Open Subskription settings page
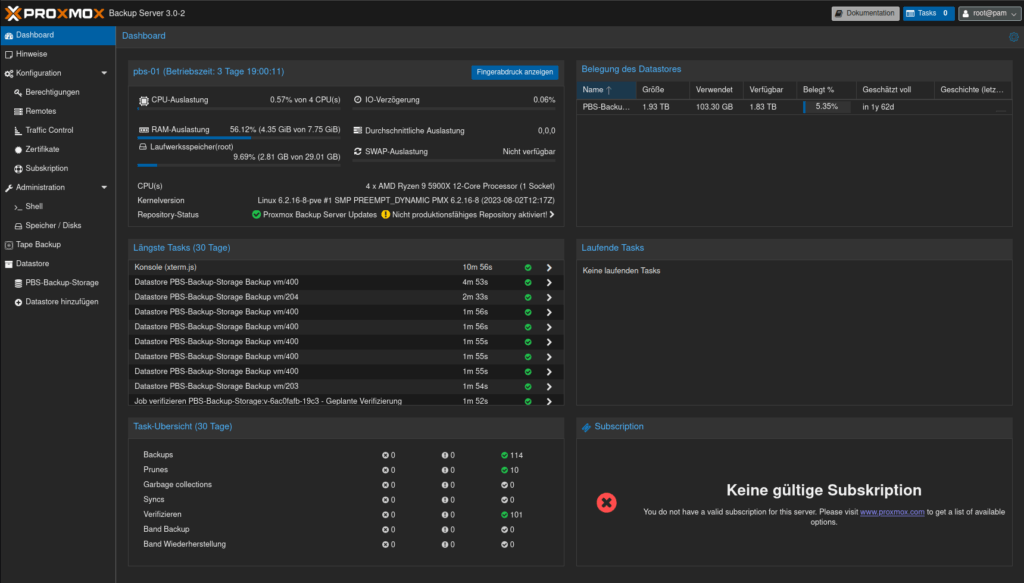This screenshot has width=1024, height=583. (x=46, y=168)
